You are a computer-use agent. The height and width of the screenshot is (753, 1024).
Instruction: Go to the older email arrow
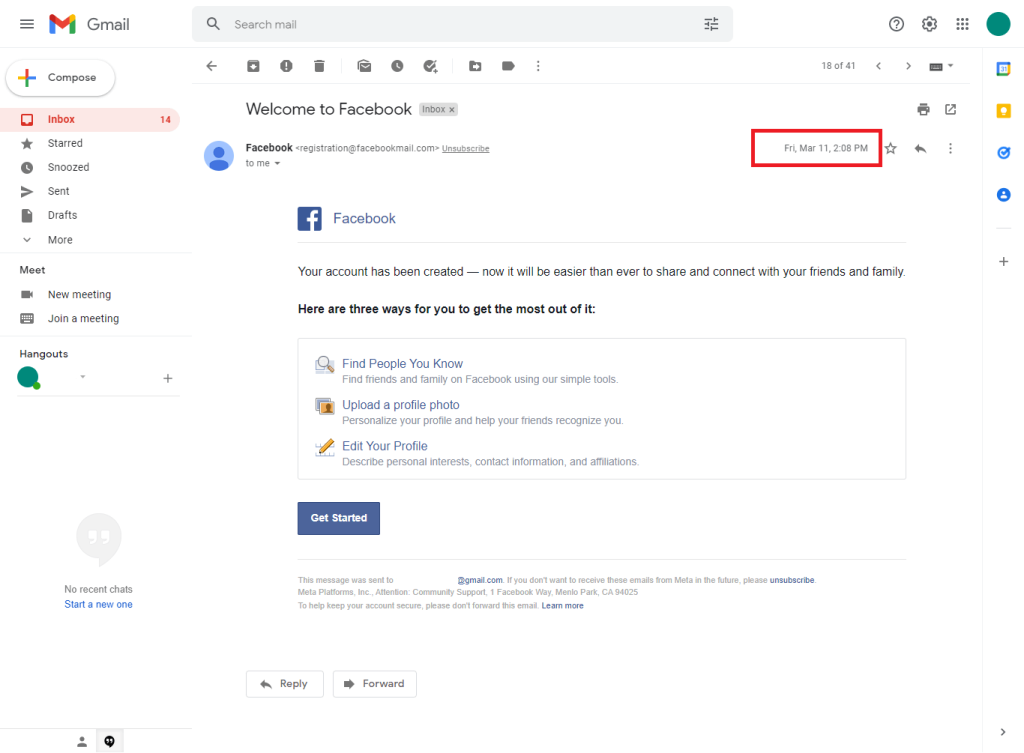(908, 66)
